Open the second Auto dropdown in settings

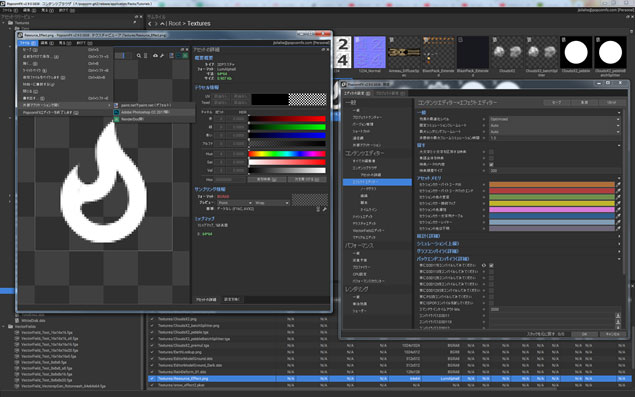(554, 132)
